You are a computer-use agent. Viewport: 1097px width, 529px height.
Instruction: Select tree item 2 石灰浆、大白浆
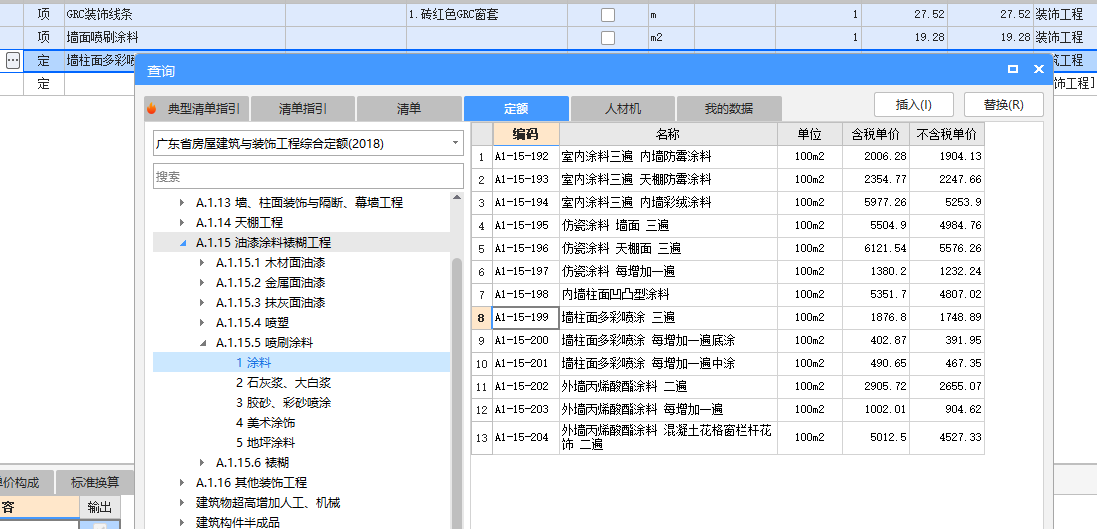coord(283,383)
